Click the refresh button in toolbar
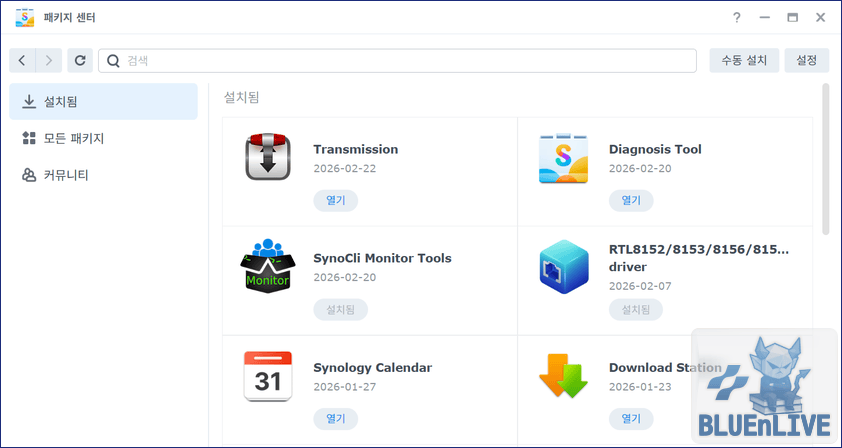 coord(80,61)
